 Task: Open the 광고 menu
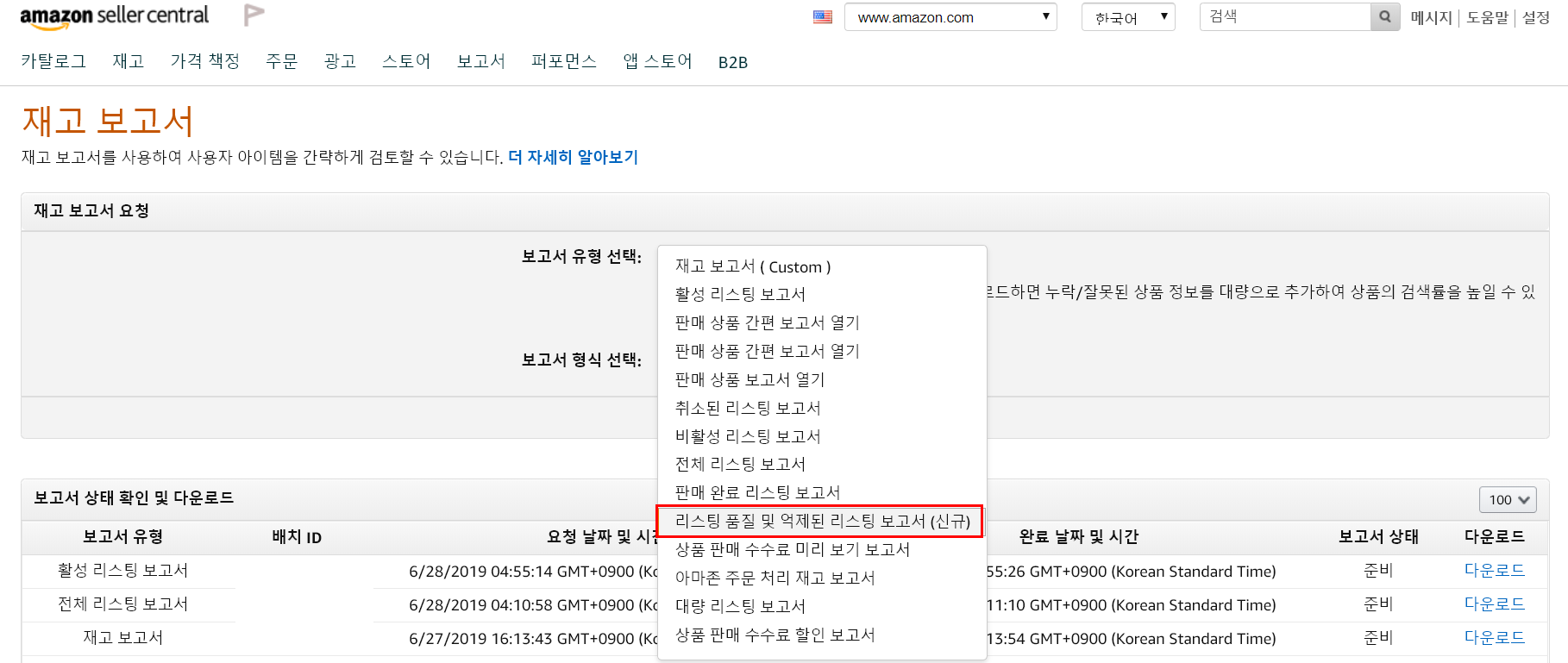[340, 61]
